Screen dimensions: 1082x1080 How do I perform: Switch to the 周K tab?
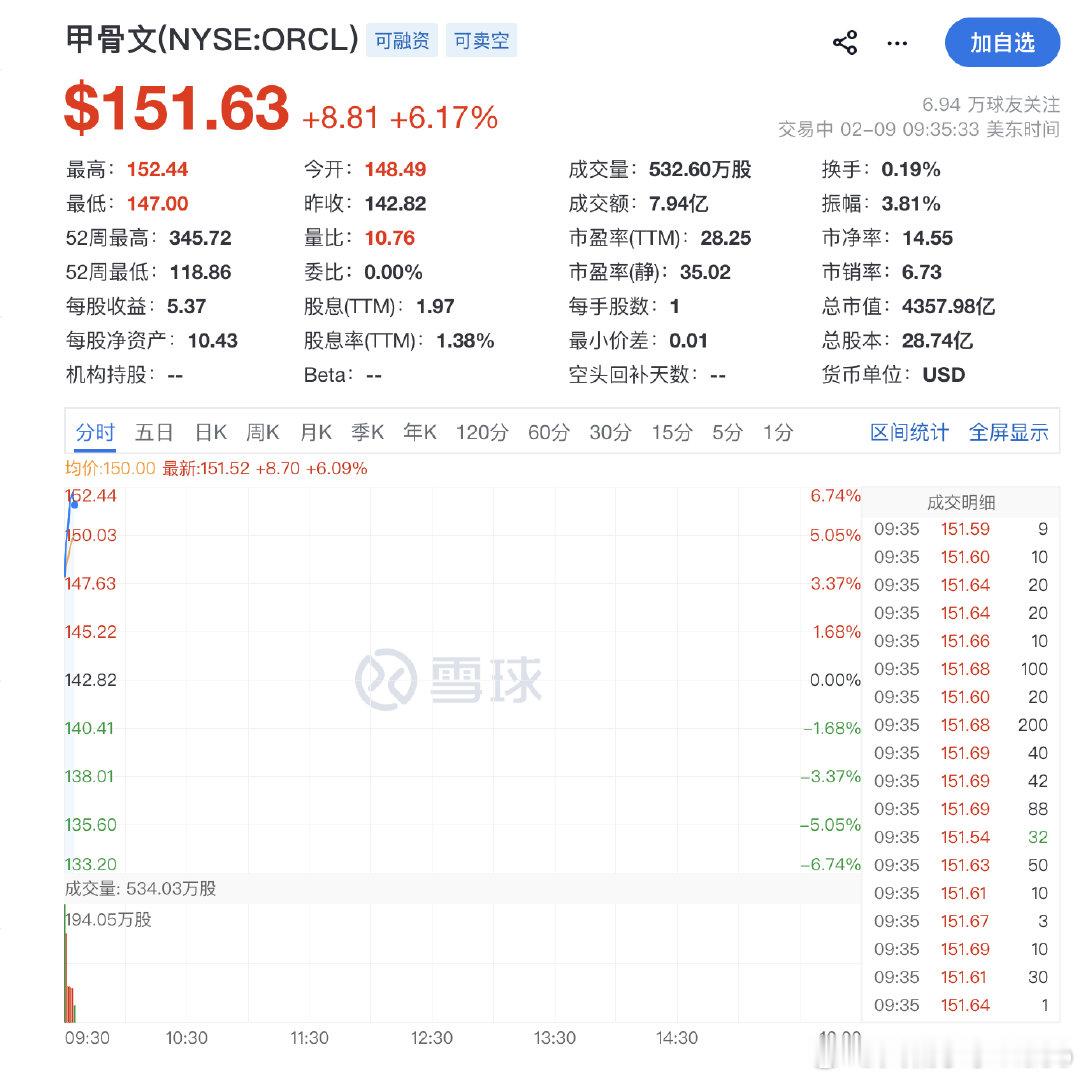tap(263, 433)
